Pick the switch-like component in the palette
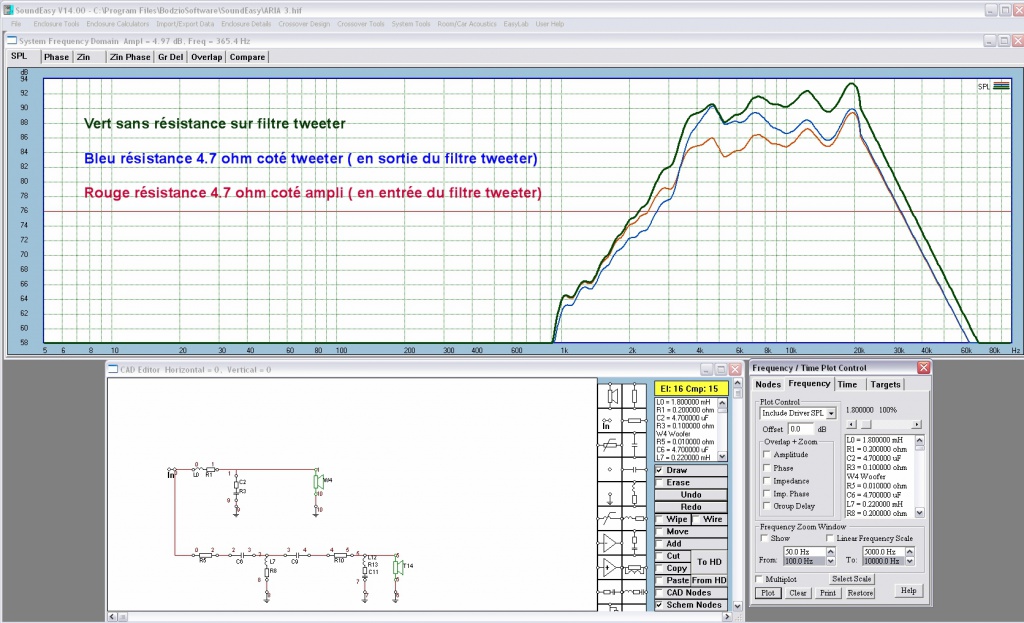 (x=610, y=518)
